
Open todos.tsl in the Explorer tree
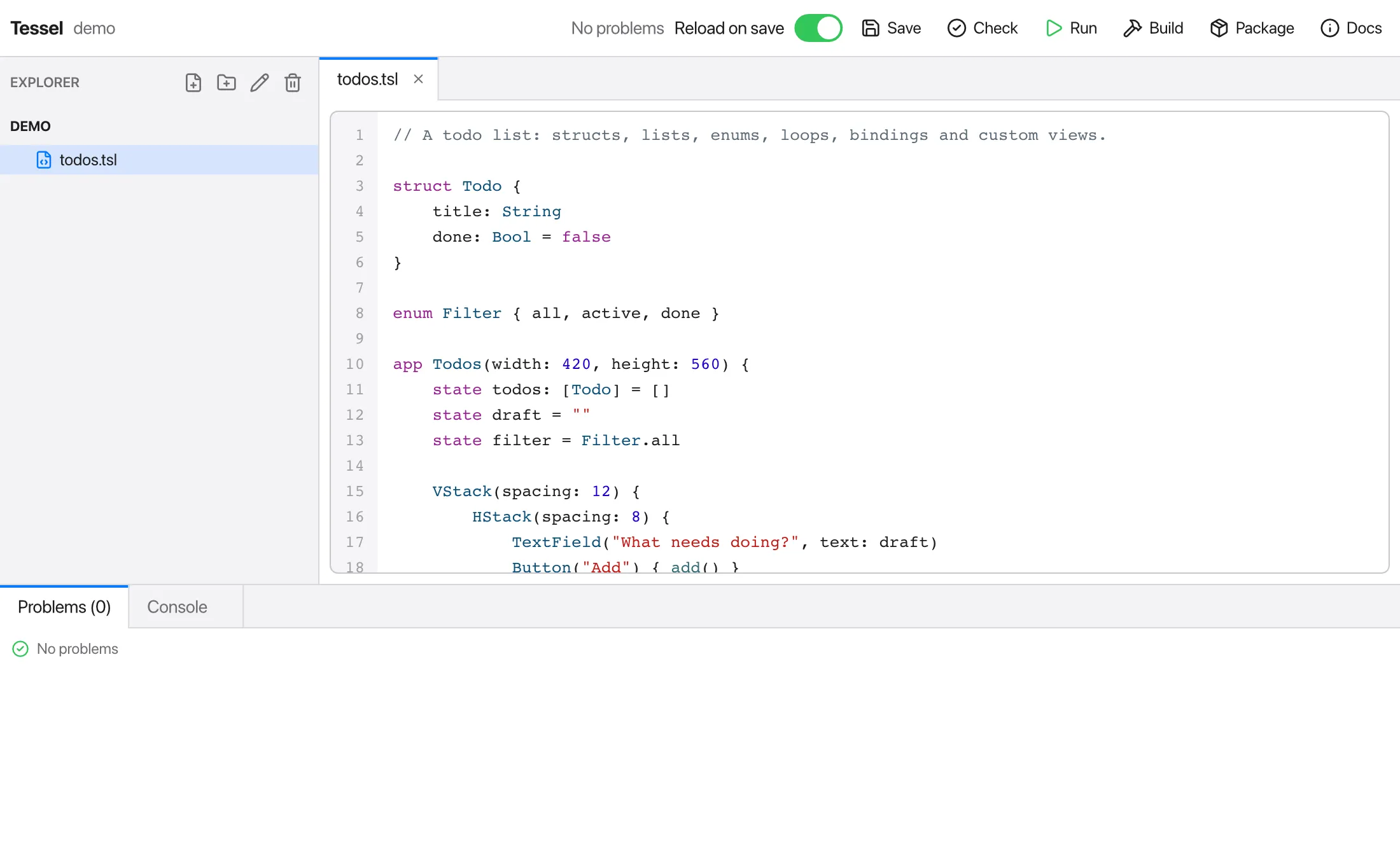159,160
